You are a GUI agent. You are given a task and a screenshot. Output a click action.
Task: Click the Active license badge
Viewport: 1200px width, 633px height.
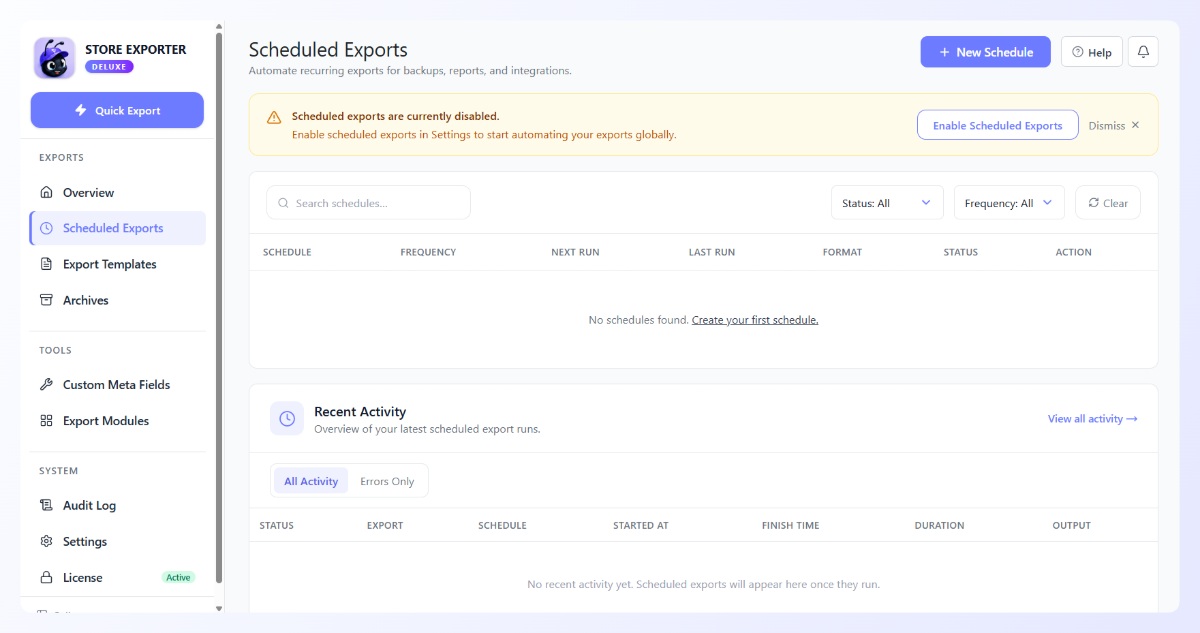[178, 577]
